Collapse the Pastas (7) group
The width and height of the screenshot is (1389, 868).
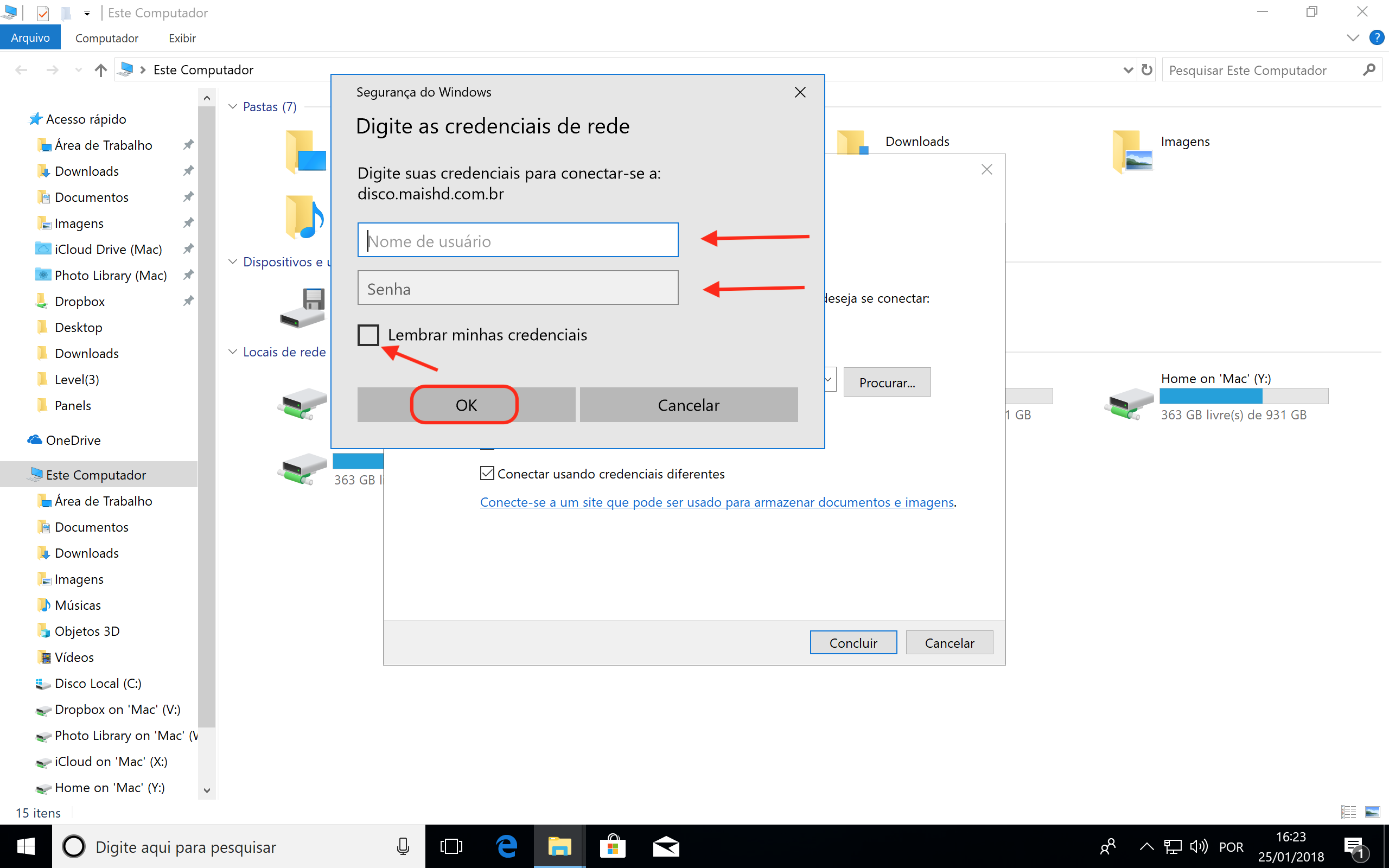pos(233,107)
